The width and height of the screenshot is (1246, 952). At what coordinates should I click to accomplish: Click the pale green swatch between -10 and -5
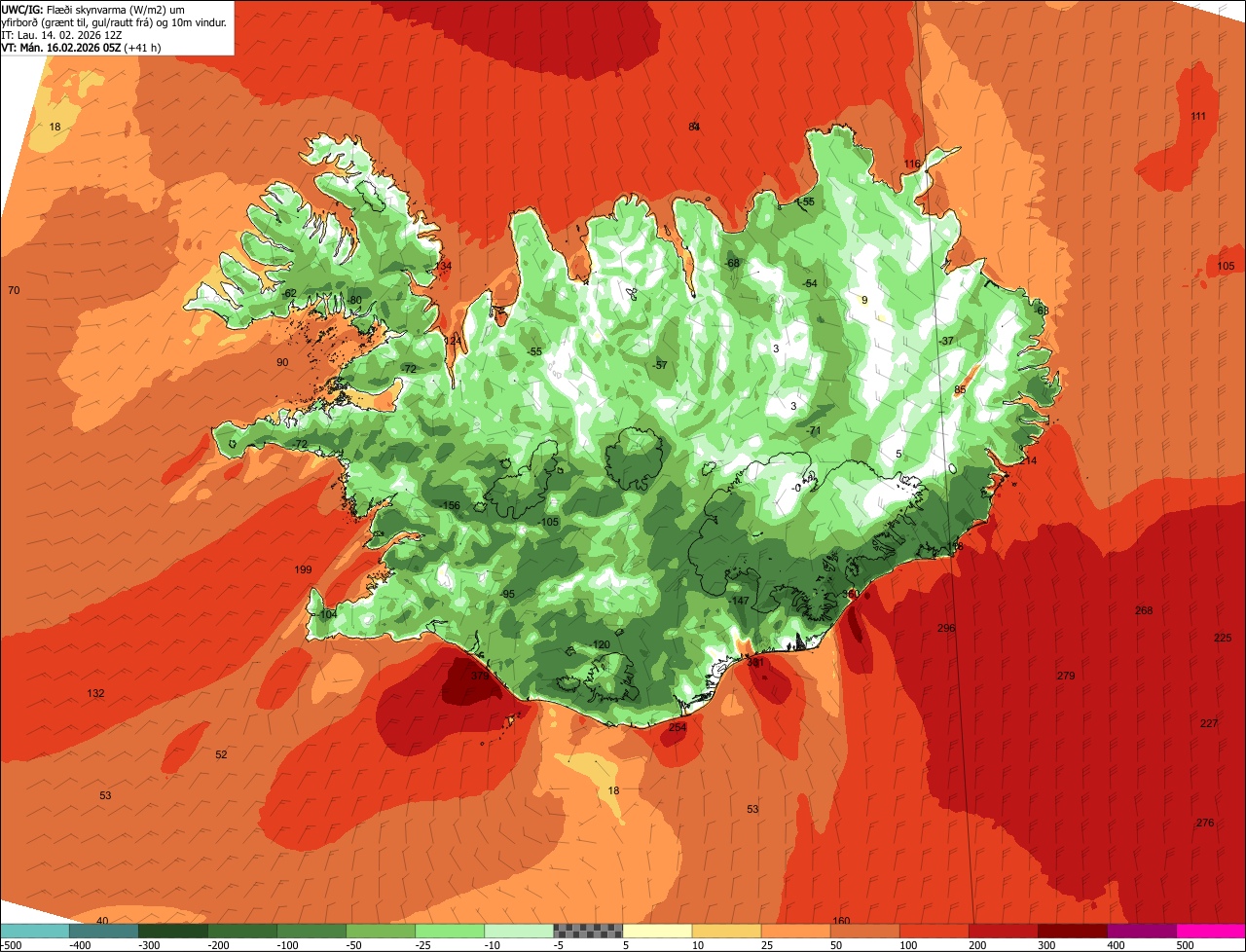pos(519,931)
